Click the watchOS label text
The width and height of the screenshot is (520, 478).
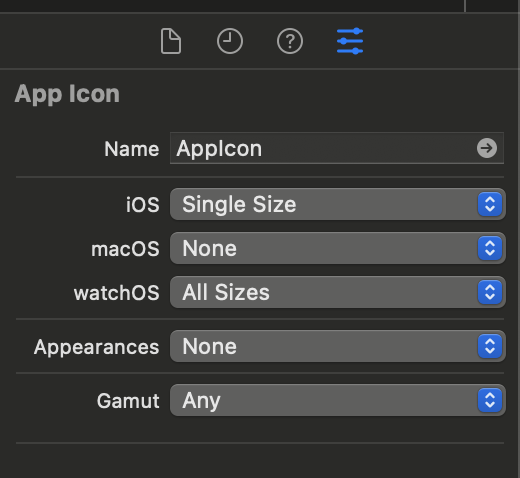117,293
